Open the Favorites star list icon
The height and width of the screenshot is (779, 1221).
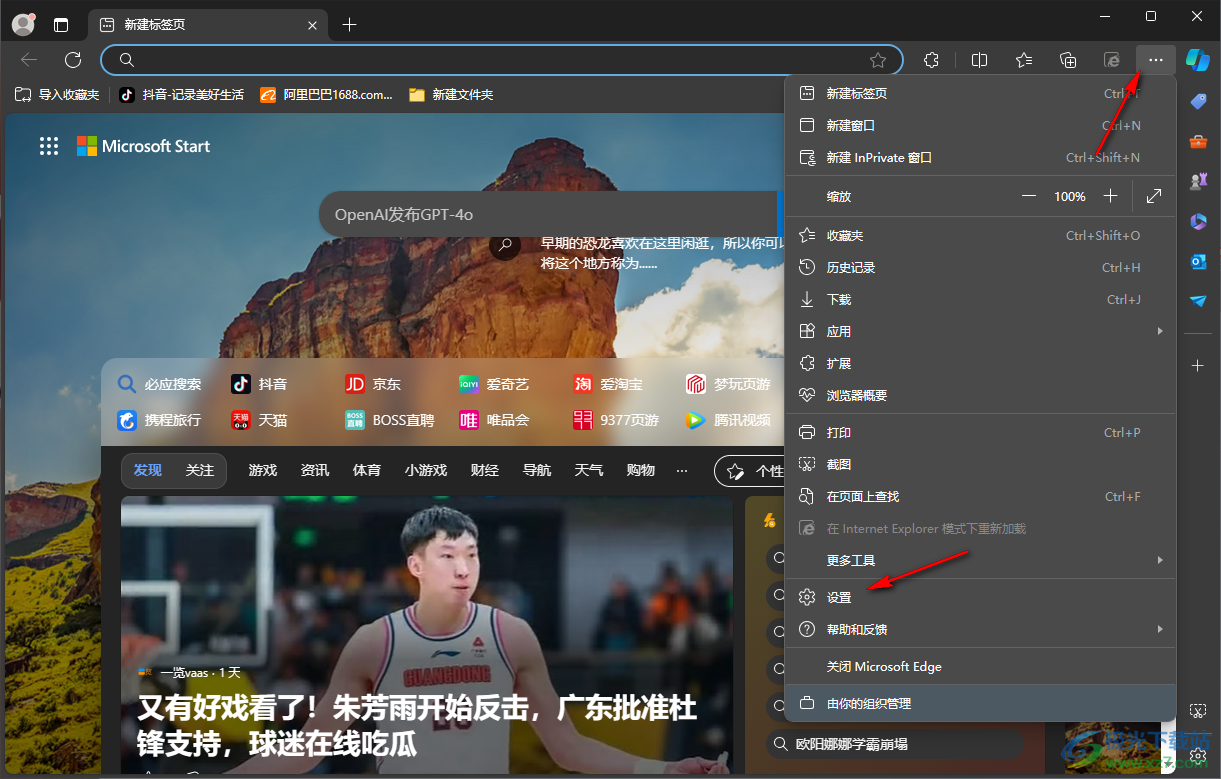pyautogui.click(x=1024, y=60)
